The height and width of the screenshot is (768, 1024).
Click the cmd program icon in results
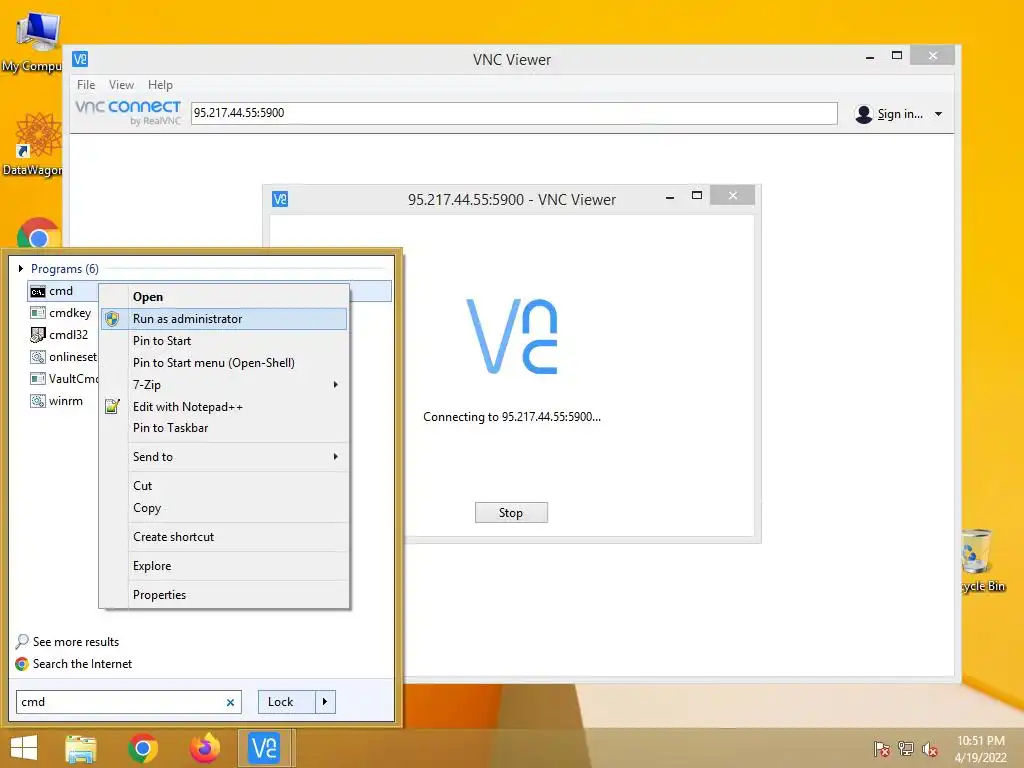coord(38,291)
